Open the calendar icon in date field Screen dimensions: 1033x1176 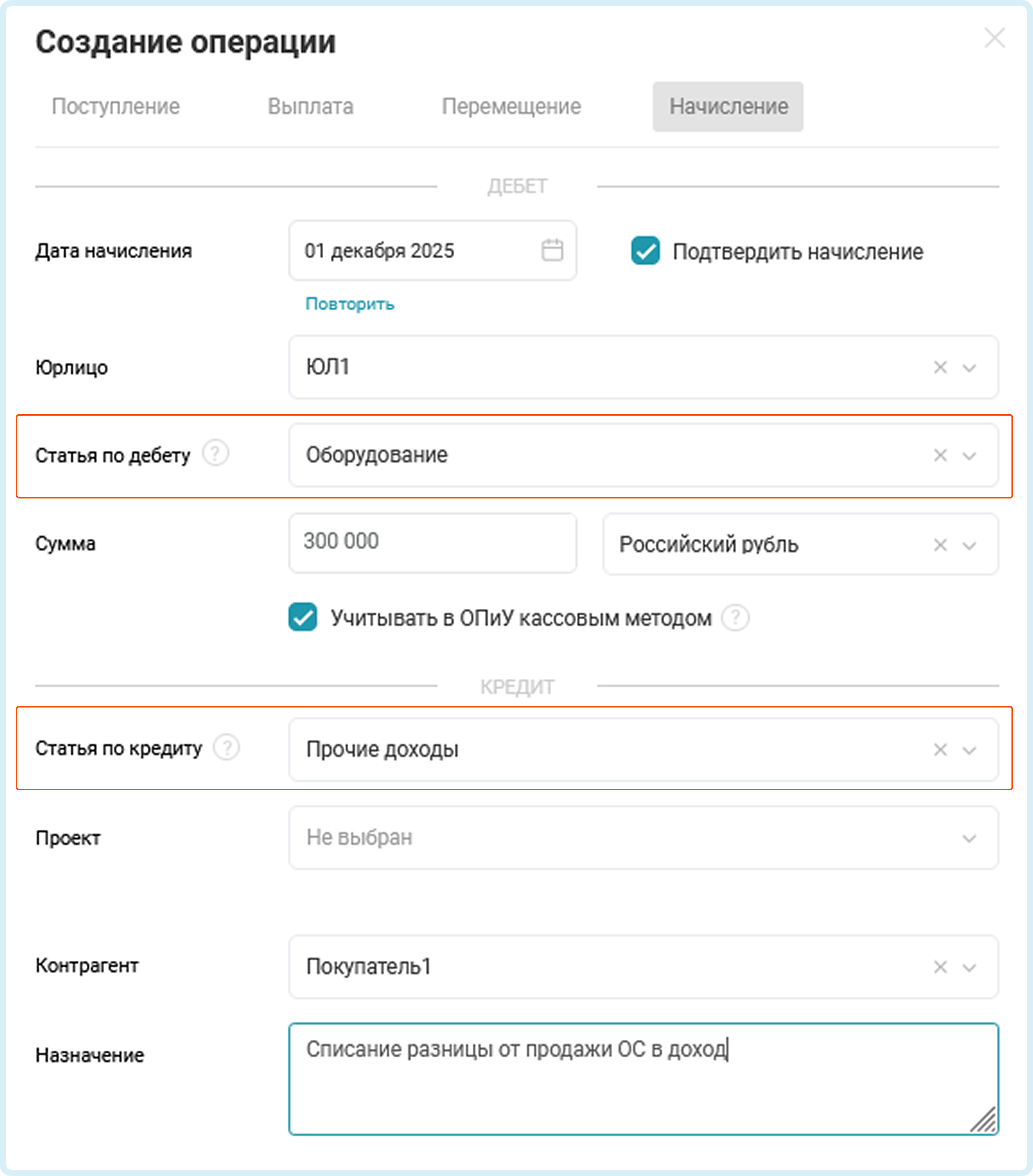[x=552, y=250]
